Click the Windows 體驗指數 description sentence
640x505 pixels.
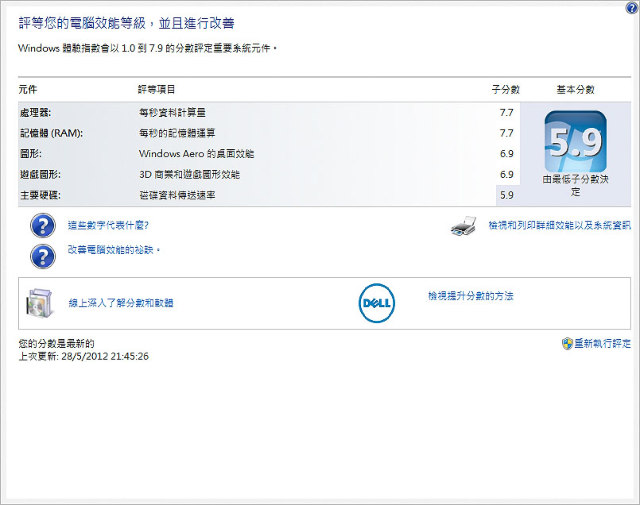tap(147, 48)
